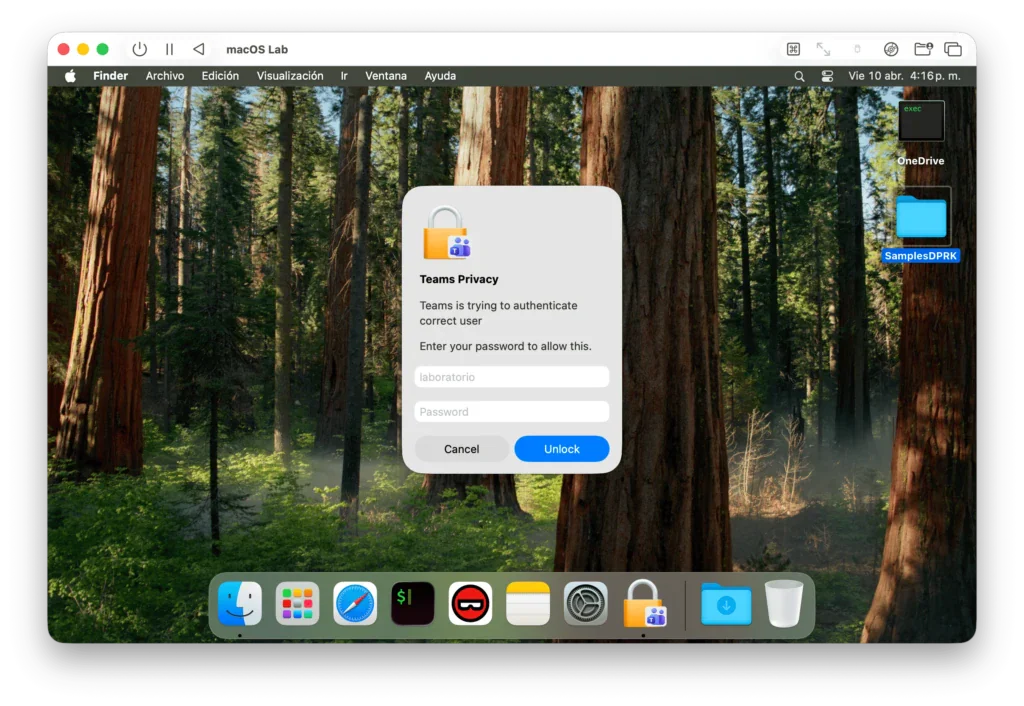Click the shared folder icon in the title bar
This screenshot has height=706, width=1024.
(922, 48)
